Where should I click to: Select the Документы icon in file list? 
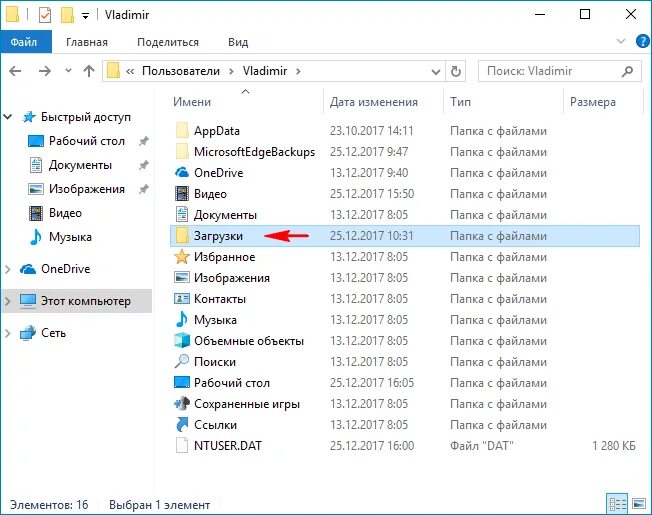click(182, 214)
